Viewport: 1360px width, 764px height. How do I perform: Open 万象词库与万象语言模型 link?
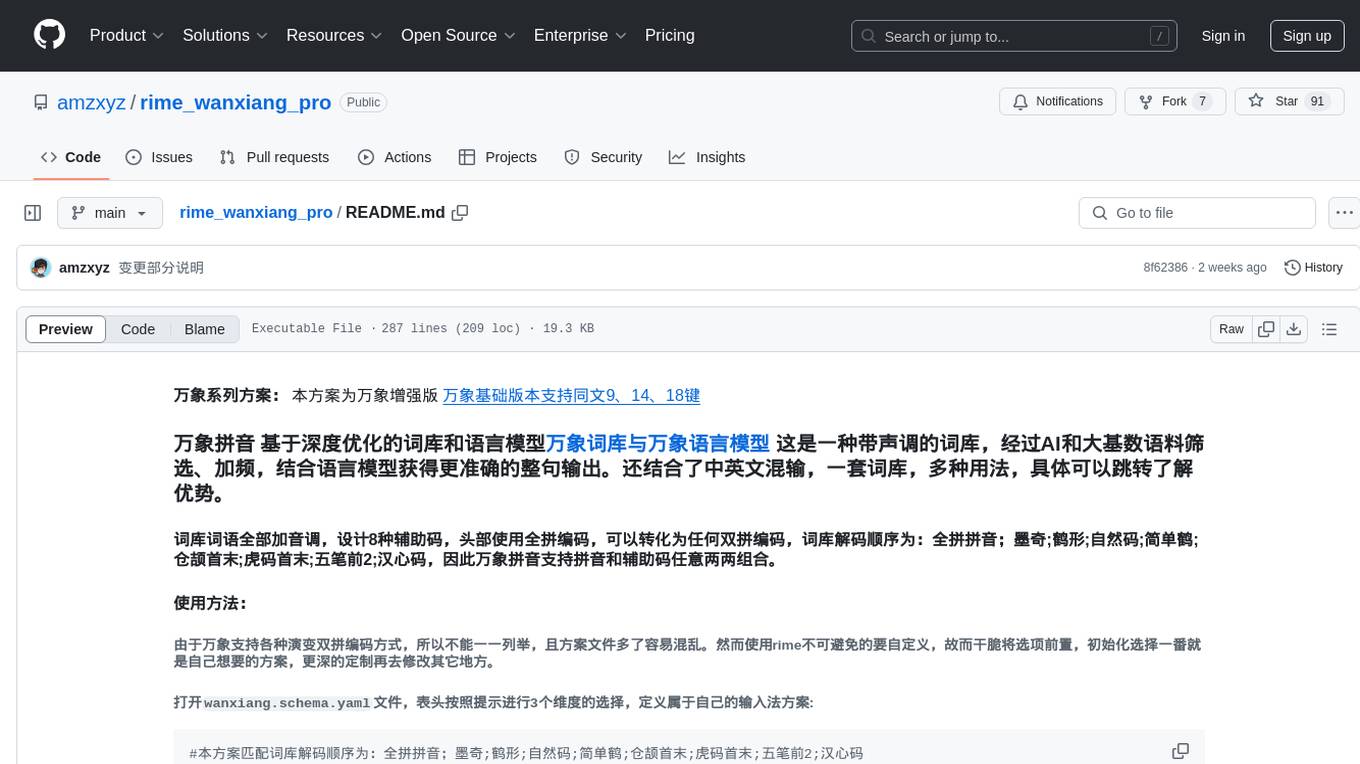pos(657,443)
